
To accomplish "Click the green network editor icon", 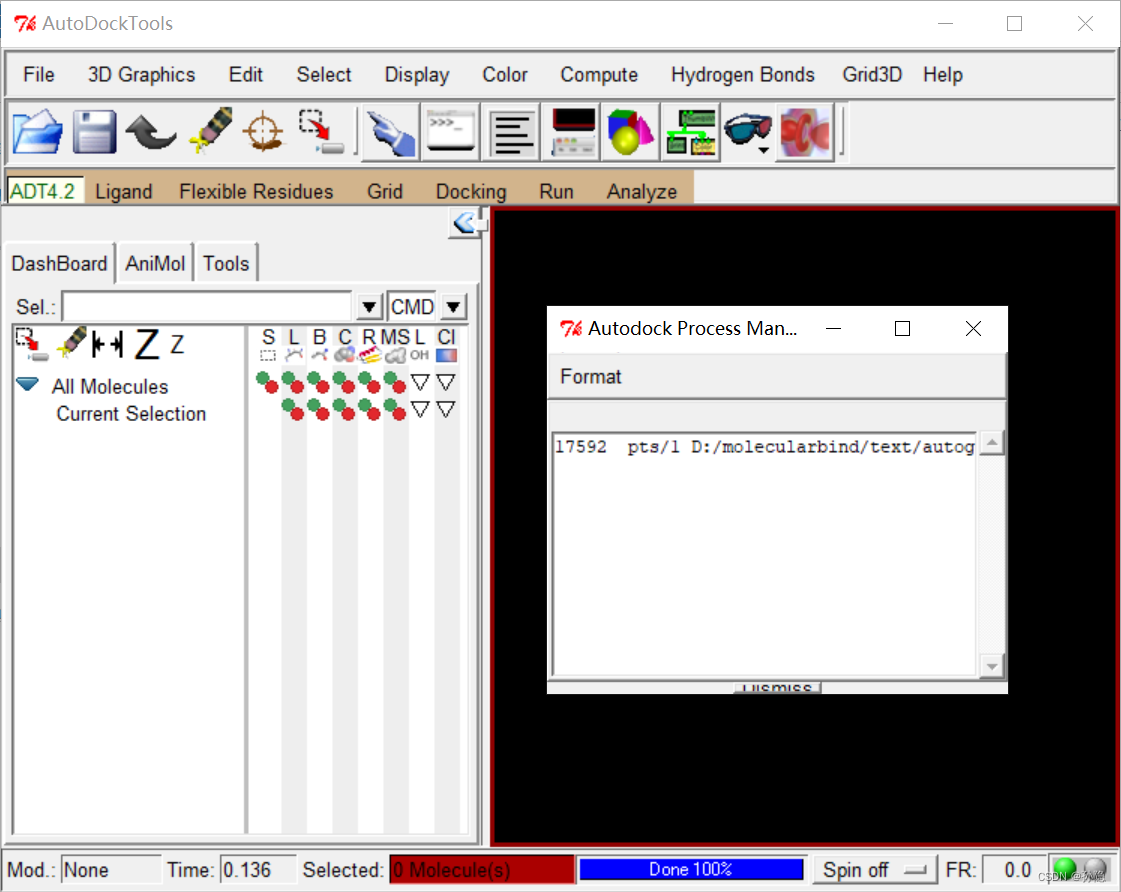I will click(690, 132).
